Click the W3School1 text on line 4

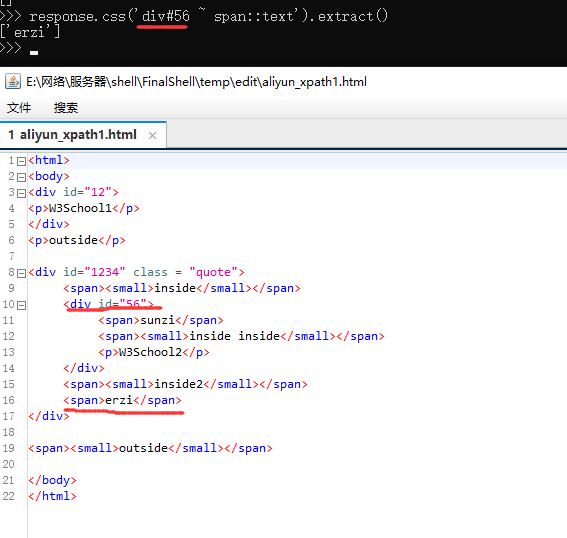80,208
